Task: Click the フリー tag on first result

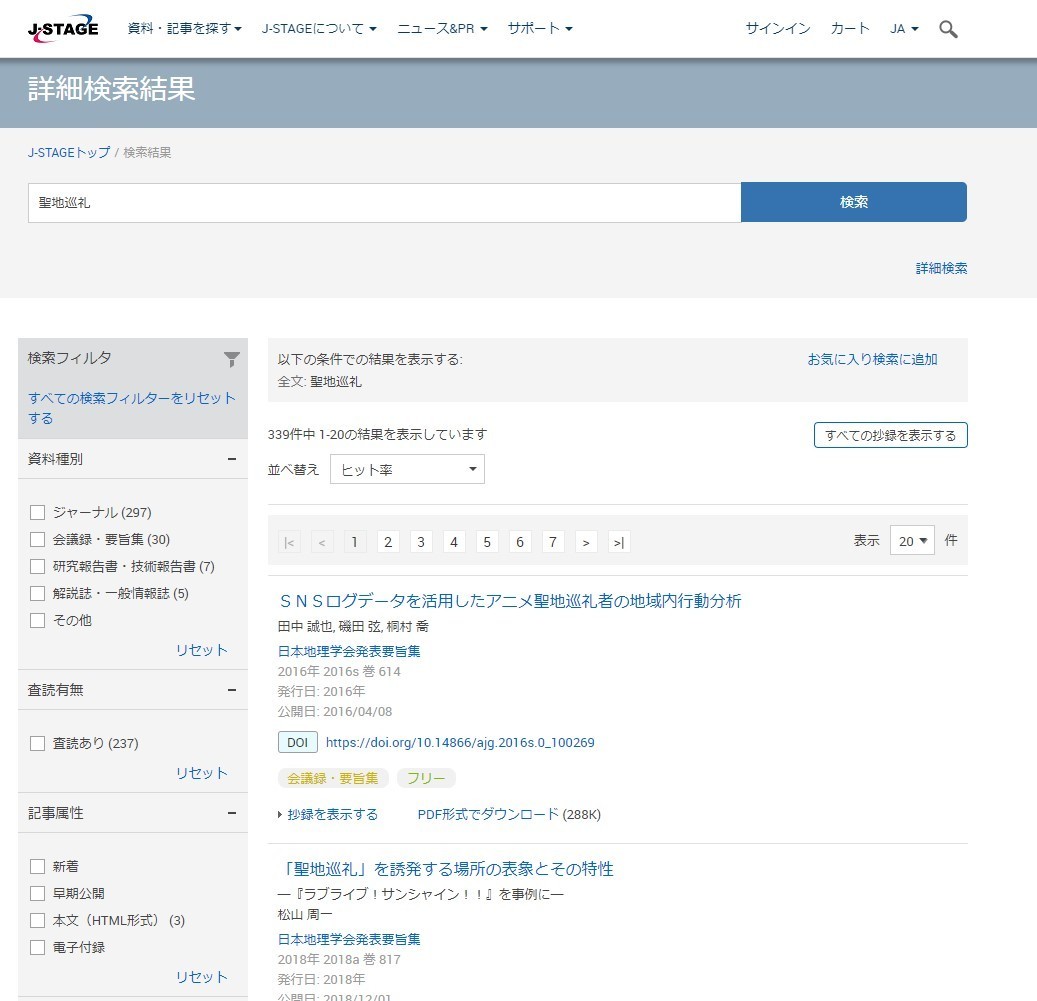Action: pos(426,778)
